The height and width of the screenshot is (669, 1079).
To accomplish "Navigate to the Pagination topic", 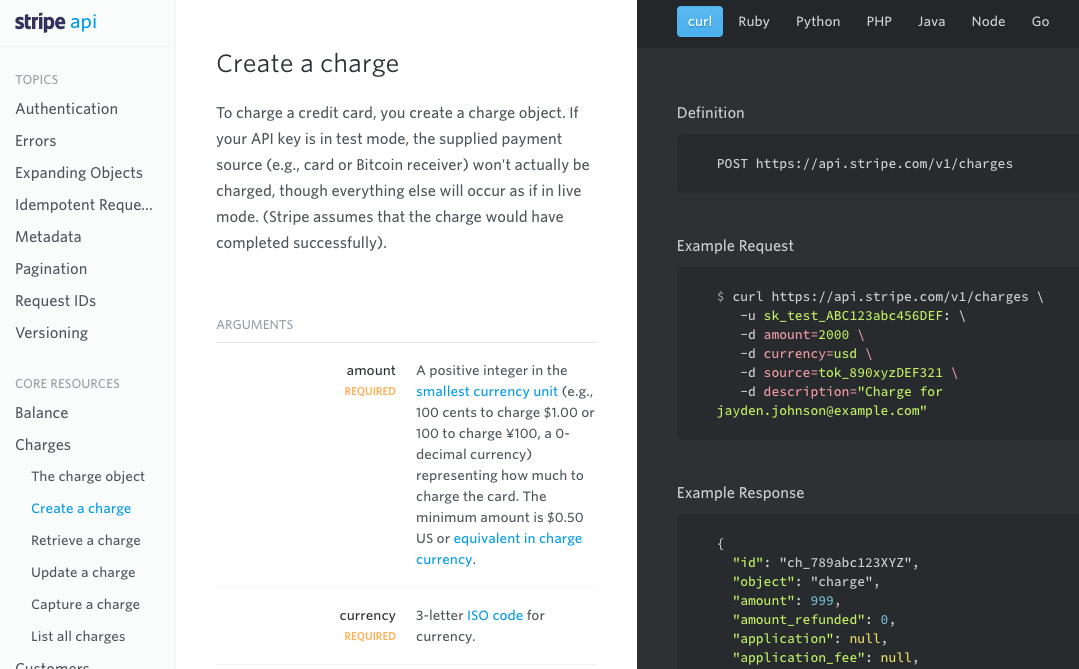I will tap(51, 269).
